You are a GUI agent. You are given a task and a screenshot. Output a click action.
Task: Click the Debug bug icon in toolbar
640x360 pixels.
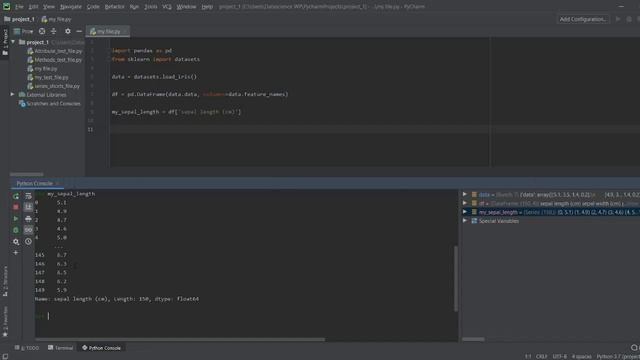tap(629, 19)
